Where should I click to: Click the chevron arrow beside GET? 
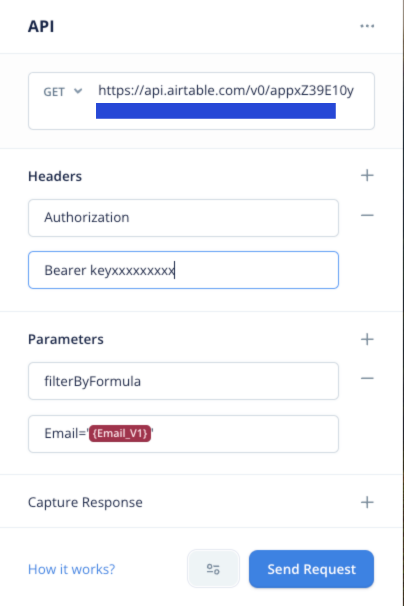[x=78, y=91]
